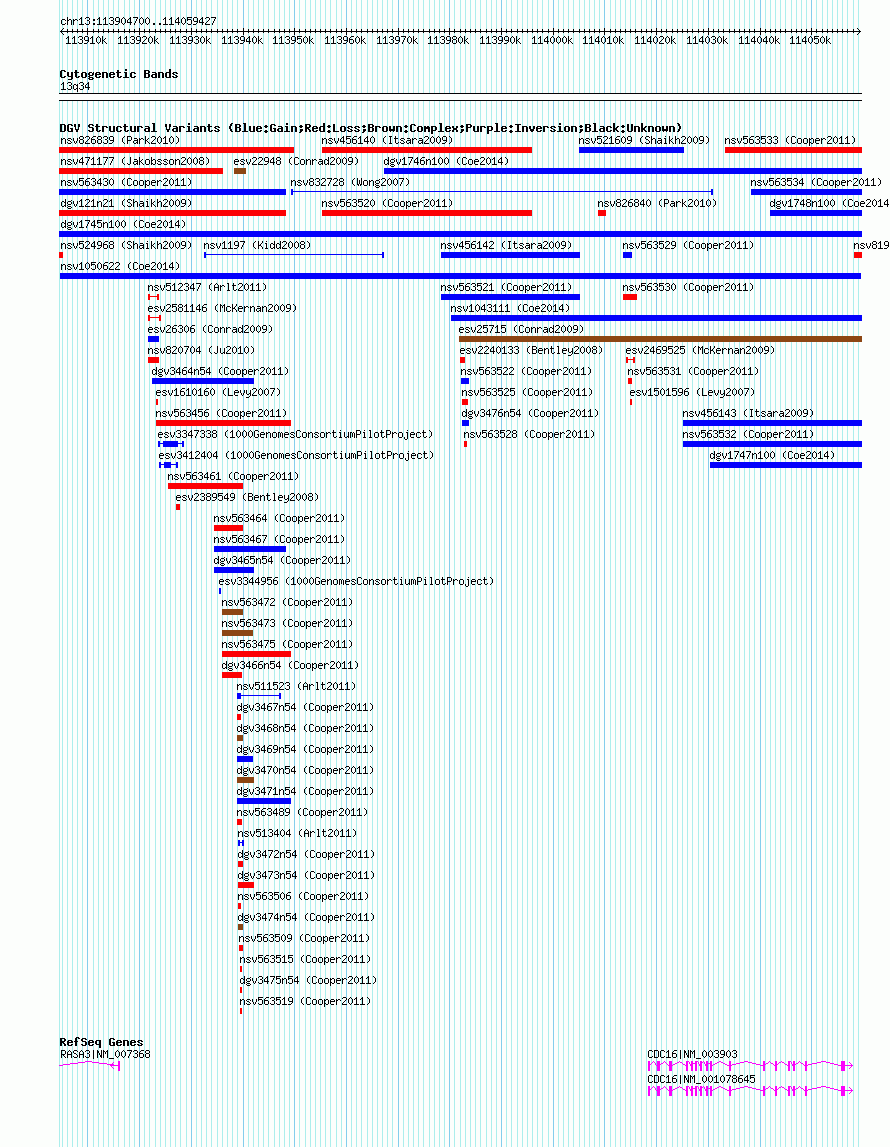
Task: Select the DGV Structural Variants track heading
Action: pos(371,128)
